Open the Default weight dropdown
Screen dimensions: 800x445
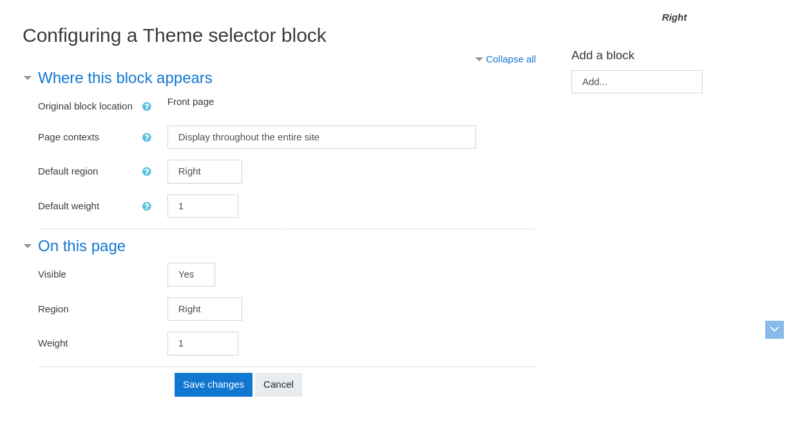203,206
